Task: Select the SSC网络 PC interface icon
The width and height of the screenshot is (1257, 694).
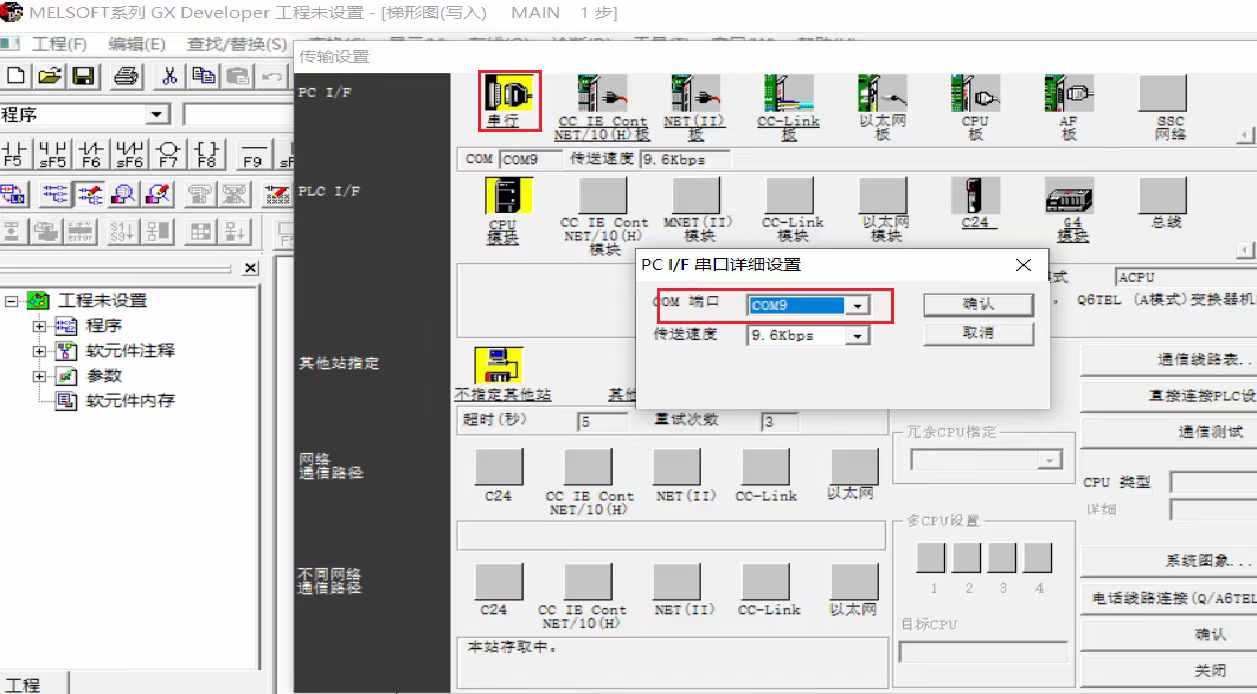Action: [1168, 98]
